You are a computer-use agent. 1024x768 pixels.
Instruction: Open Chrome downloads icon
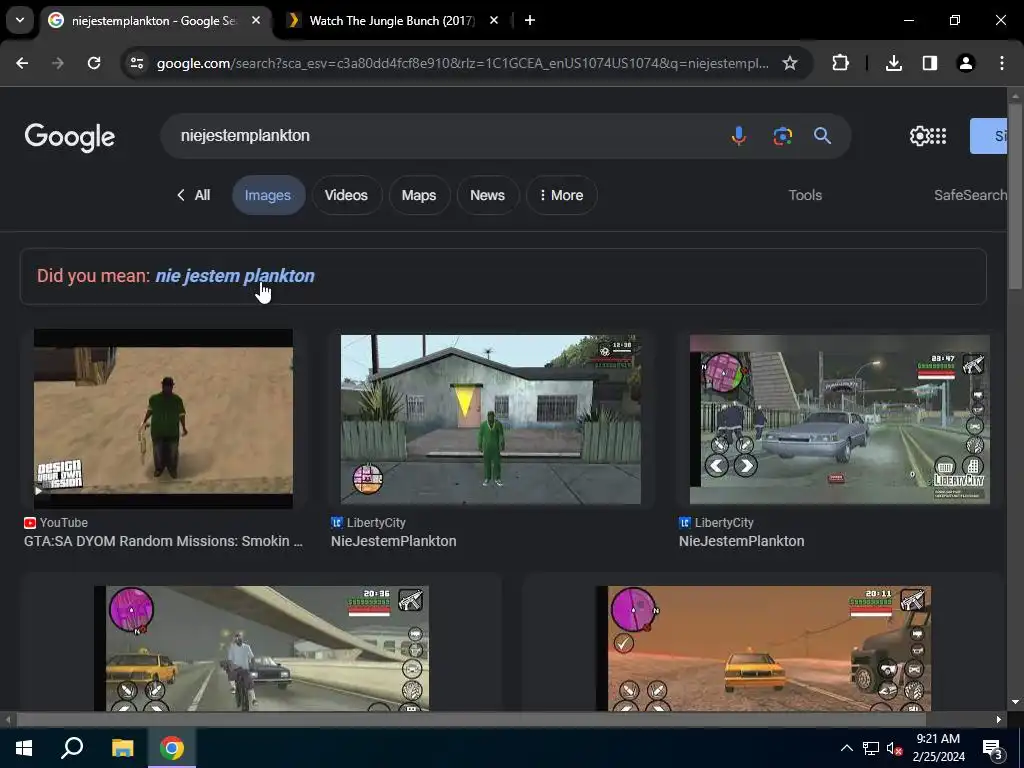tap(893, 63)
